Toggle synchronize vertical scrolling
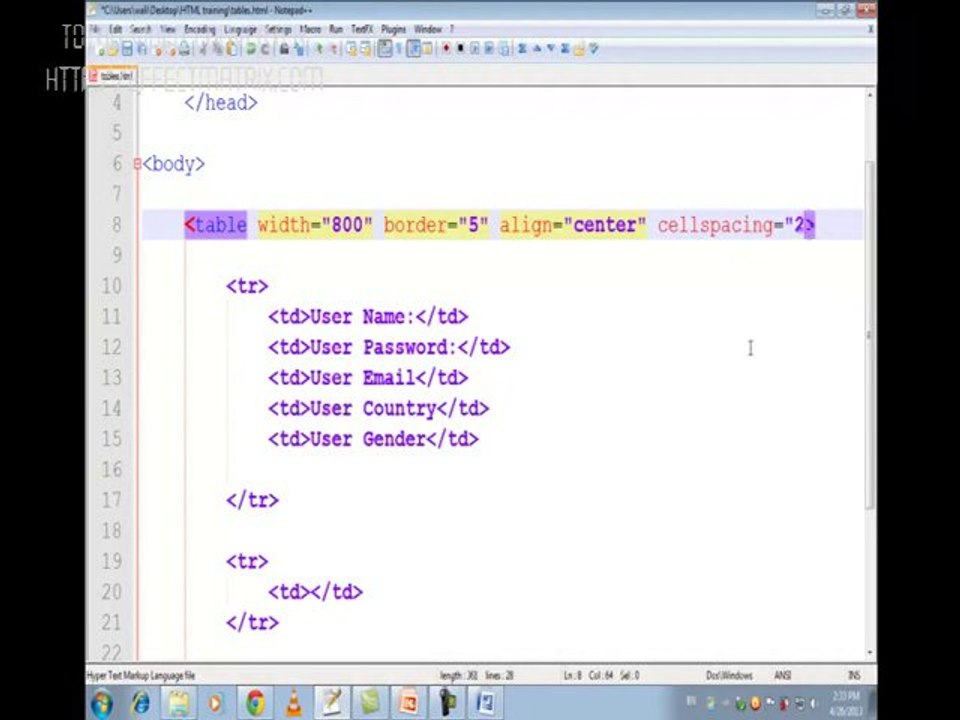Viewport: 960px width, 720px height. tap(351, 50)
